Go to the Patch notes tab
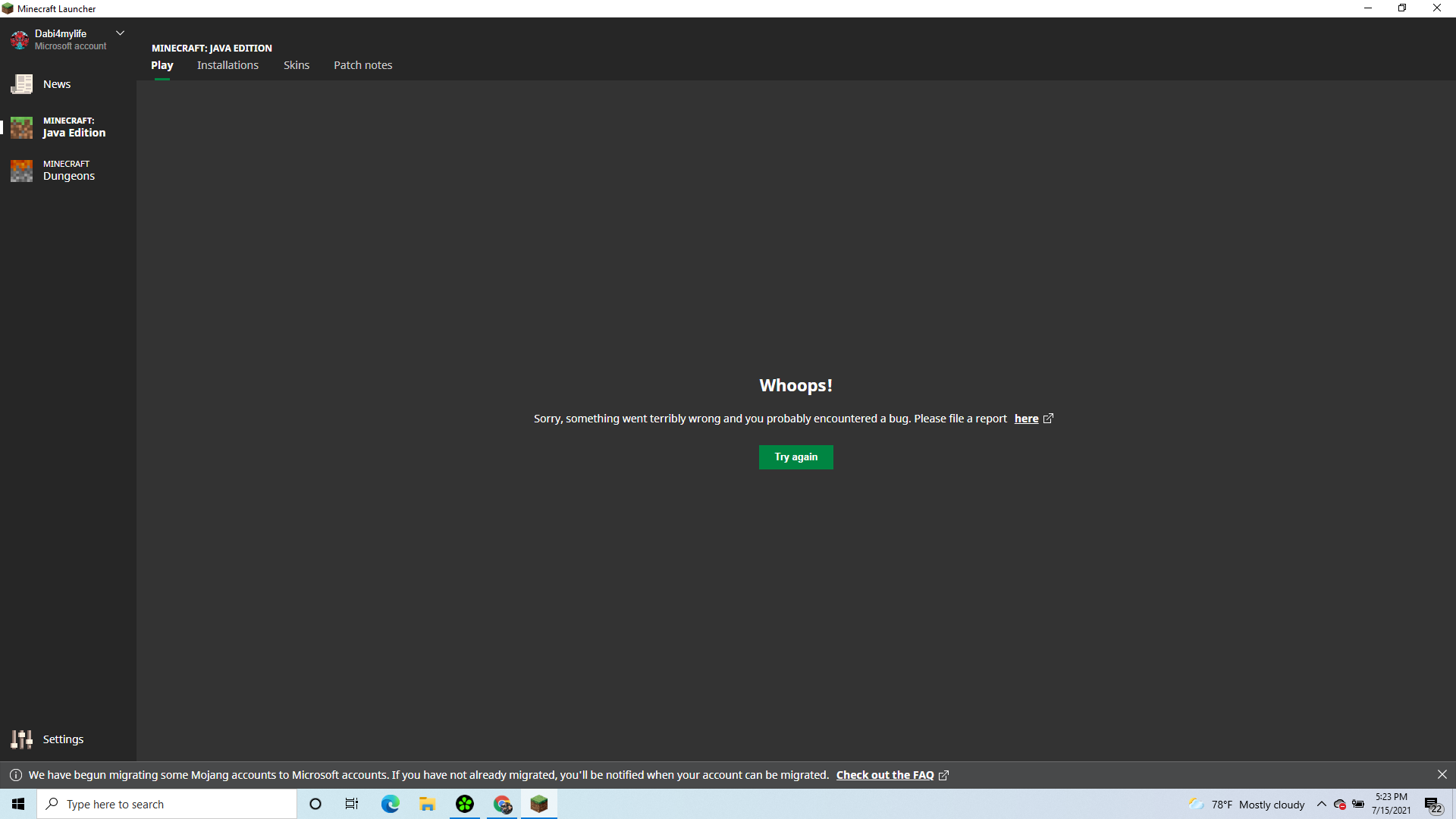Screen dimensions: 1456x819 (x=362, y=65)
